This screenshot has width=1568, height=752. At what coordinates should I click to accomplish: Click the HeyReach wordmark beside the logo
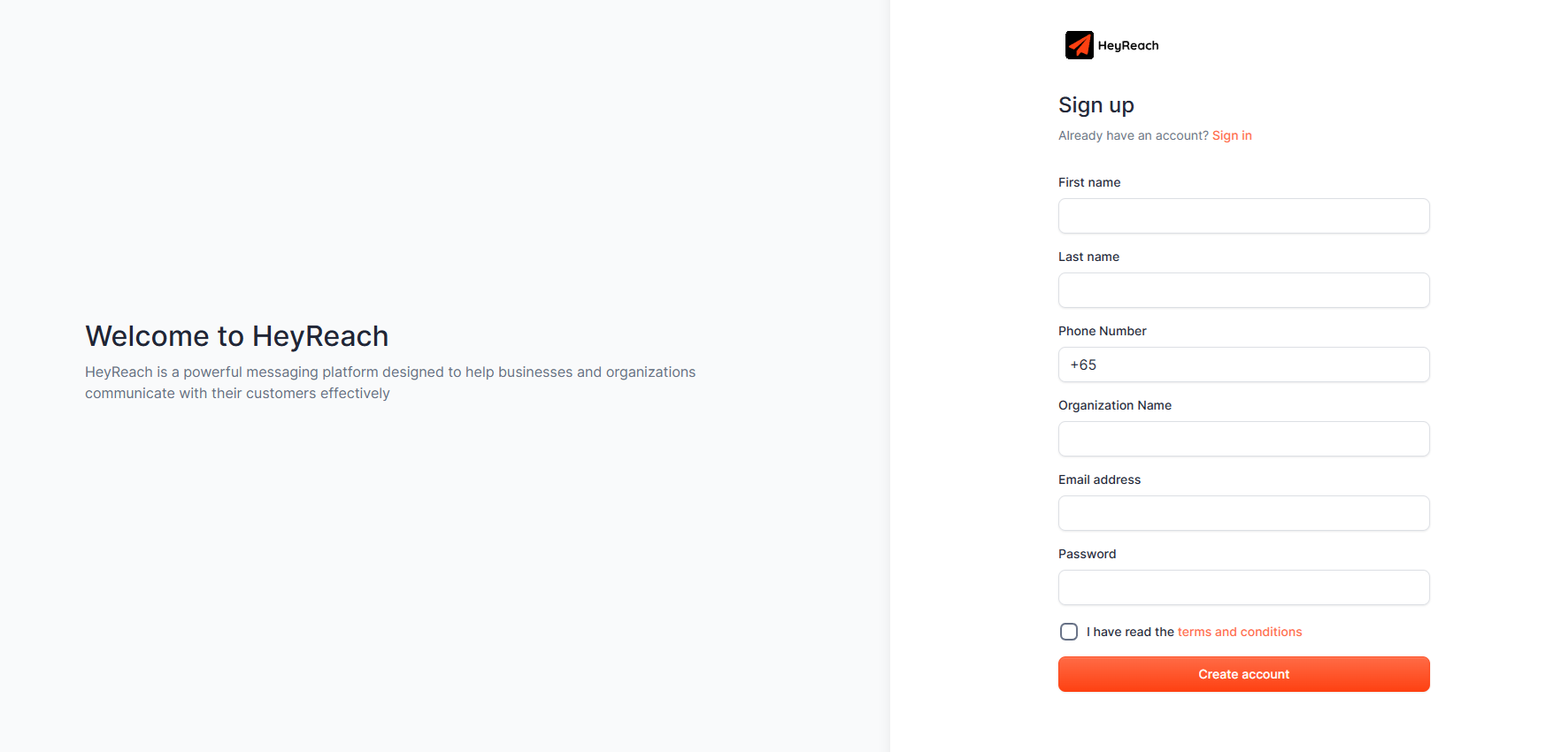1128,46
